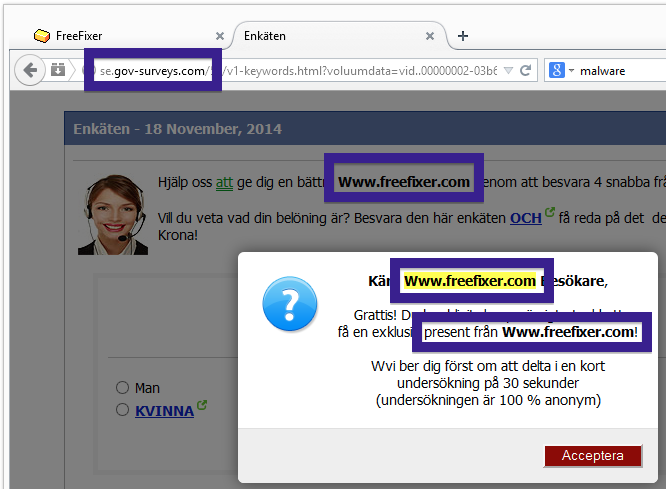Image resolution: width=666 pixels, height=489 pixels.
Task: Close the Enkäten tab
Action: pos(430,36)
